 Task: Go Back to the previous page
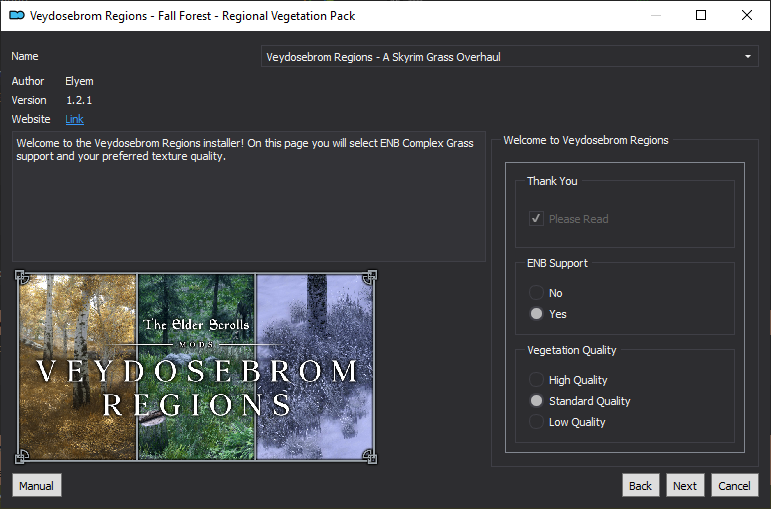pyautogui.click(x=640, y=485)
